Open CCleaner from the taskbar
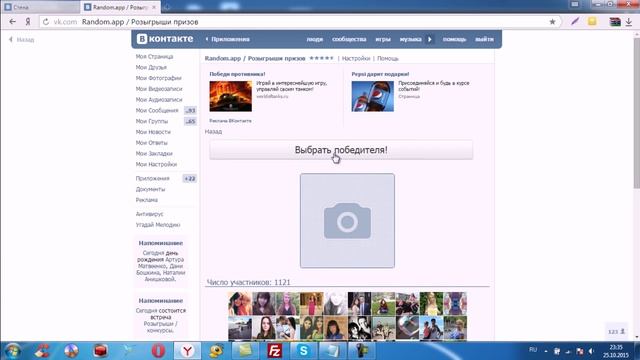Viewport: 640px width, 360px height. (x=42, y=351)
